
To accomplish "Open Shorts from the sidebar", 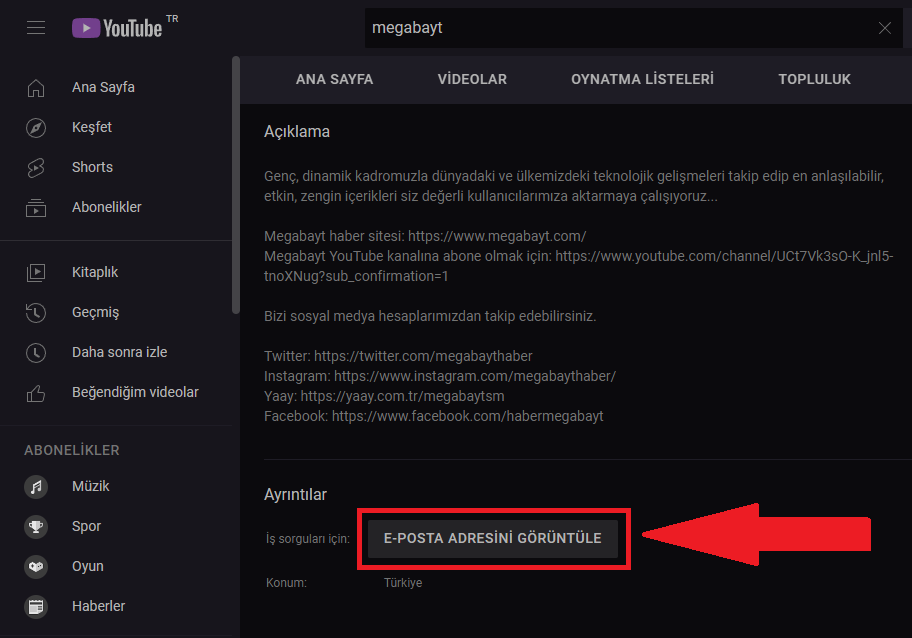I will coord(36,168).
